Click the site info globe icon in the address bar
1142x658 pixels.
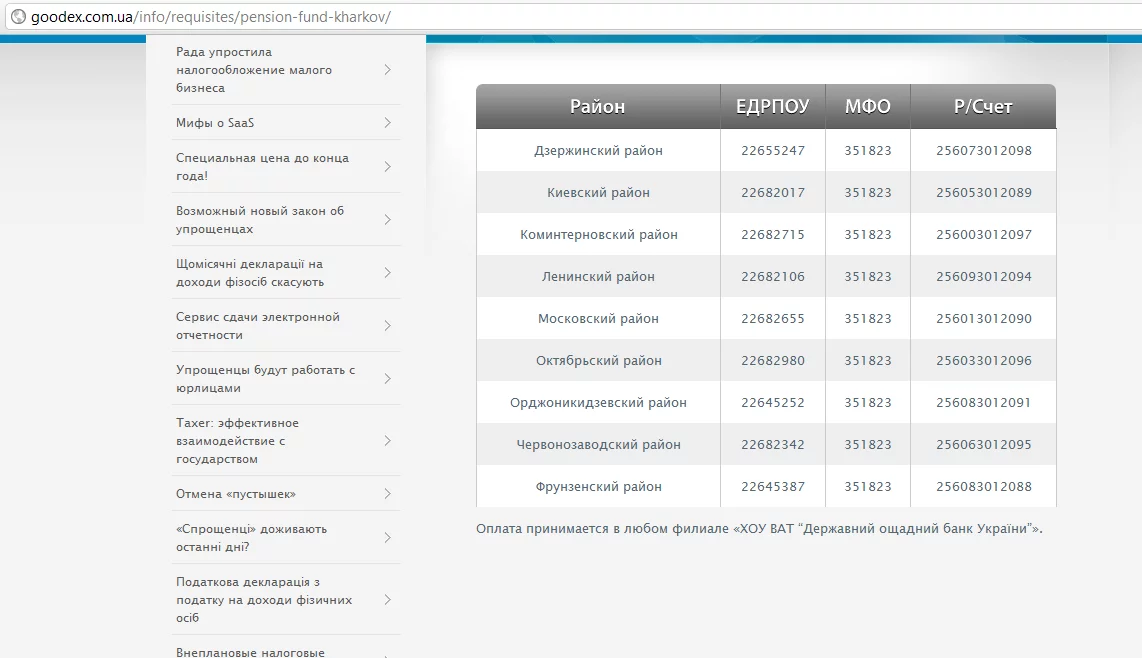(18, 17)
